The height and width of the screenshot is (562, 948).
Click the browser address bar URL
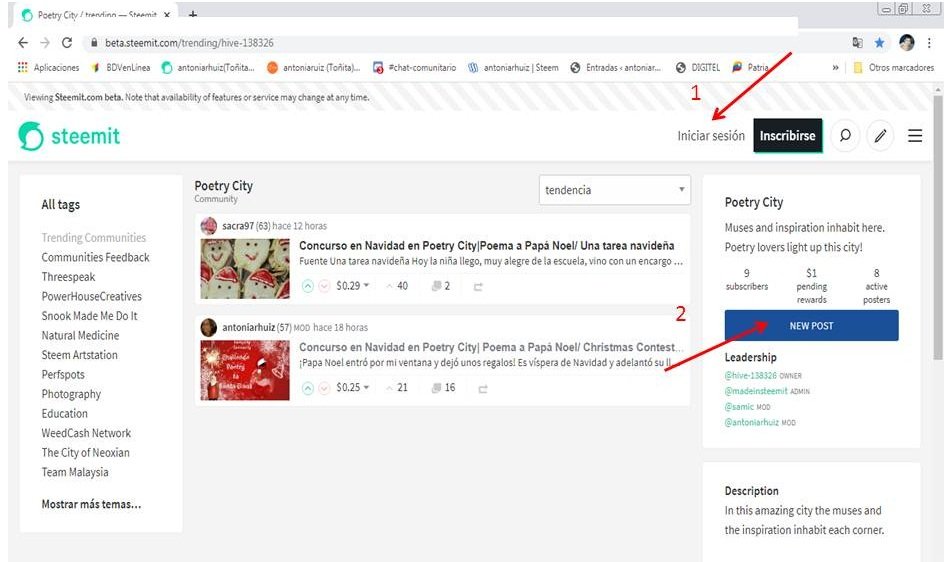point(189,43)
